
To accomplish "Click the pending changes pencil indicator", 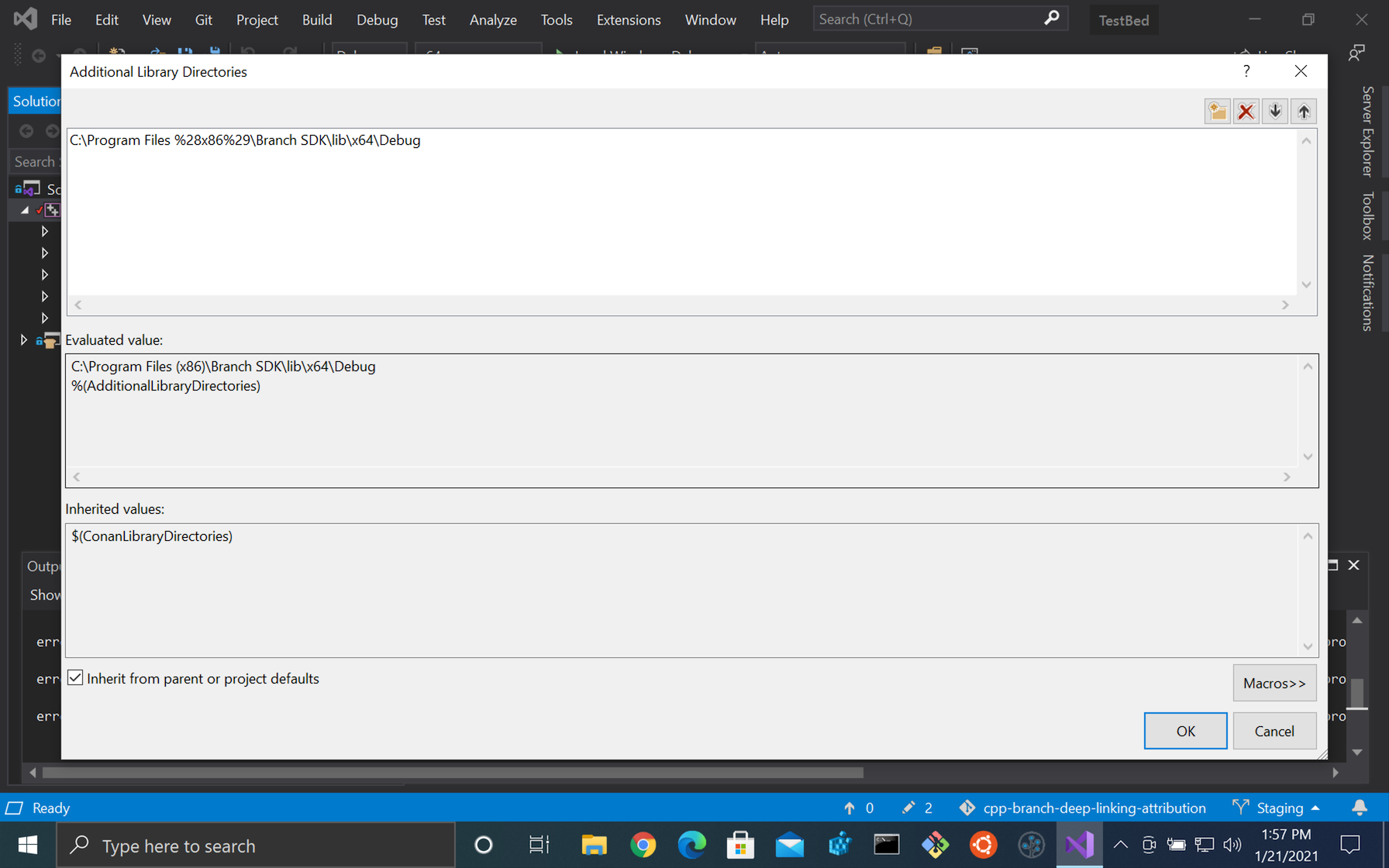I will coord(910,808).
